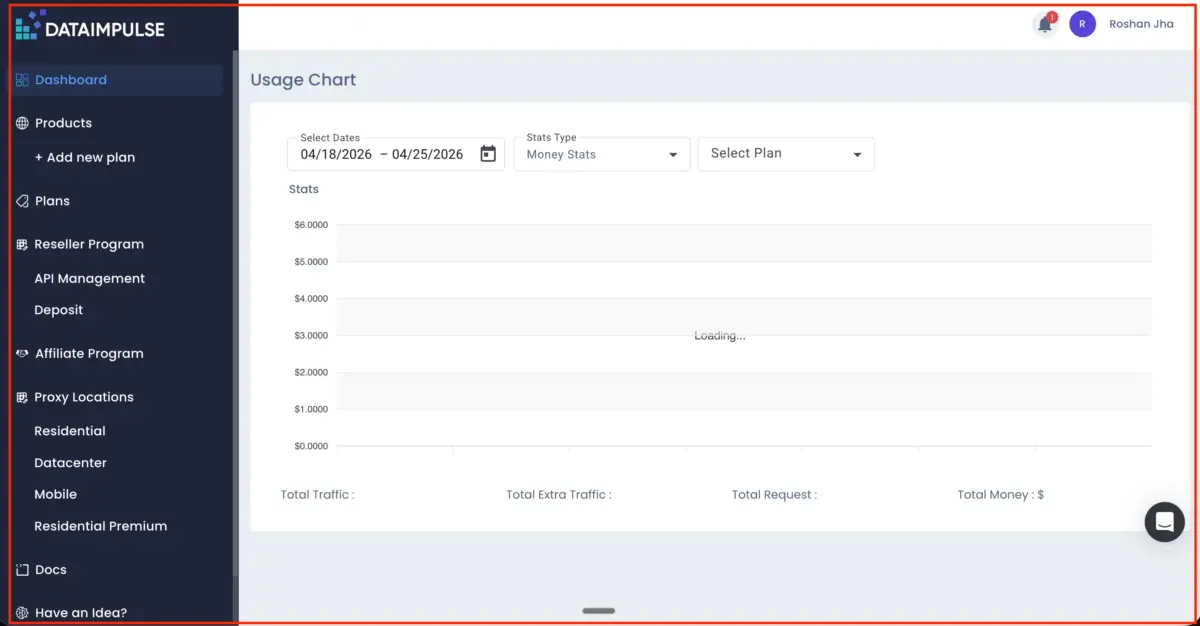Click the Have an Idea icon
Image resolution: width=1200 pixels, height=626 pixels.
pyautogui.click(x=22, y=613)
